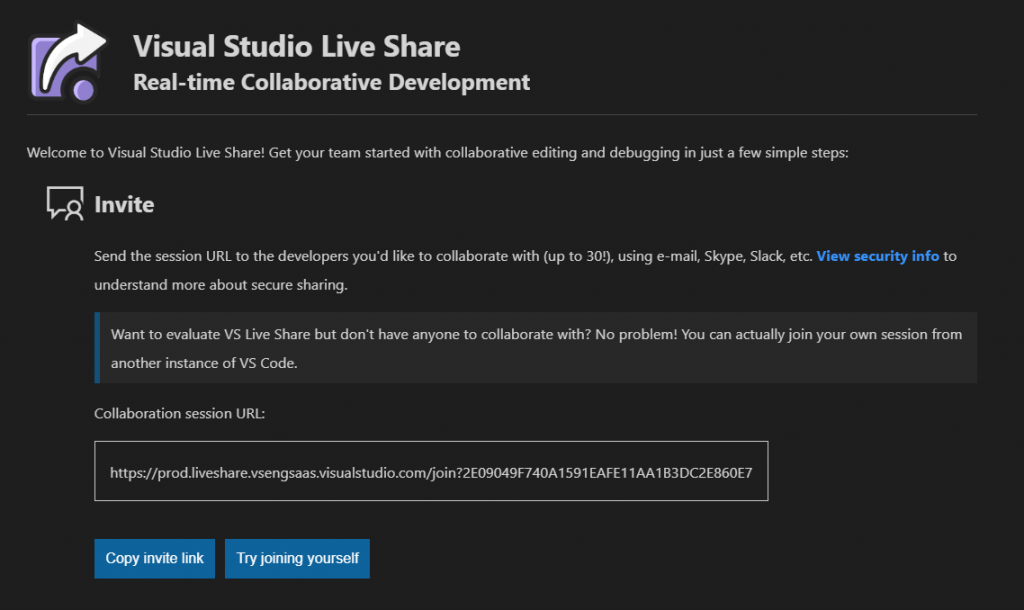The height and width of the screenshot is (610, 1024).
Task: Open the View security info link
Action: 877,256
